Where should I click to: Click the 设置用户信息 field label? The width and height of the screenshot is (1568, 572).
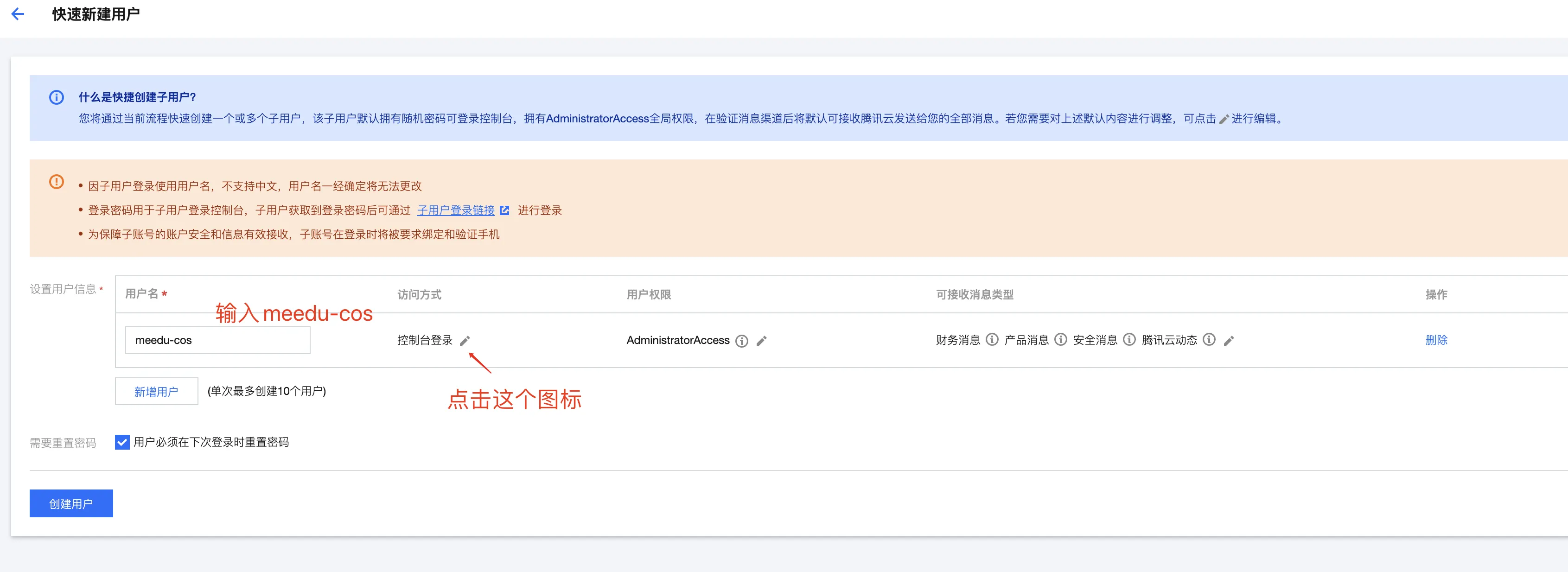click(64, 289)
